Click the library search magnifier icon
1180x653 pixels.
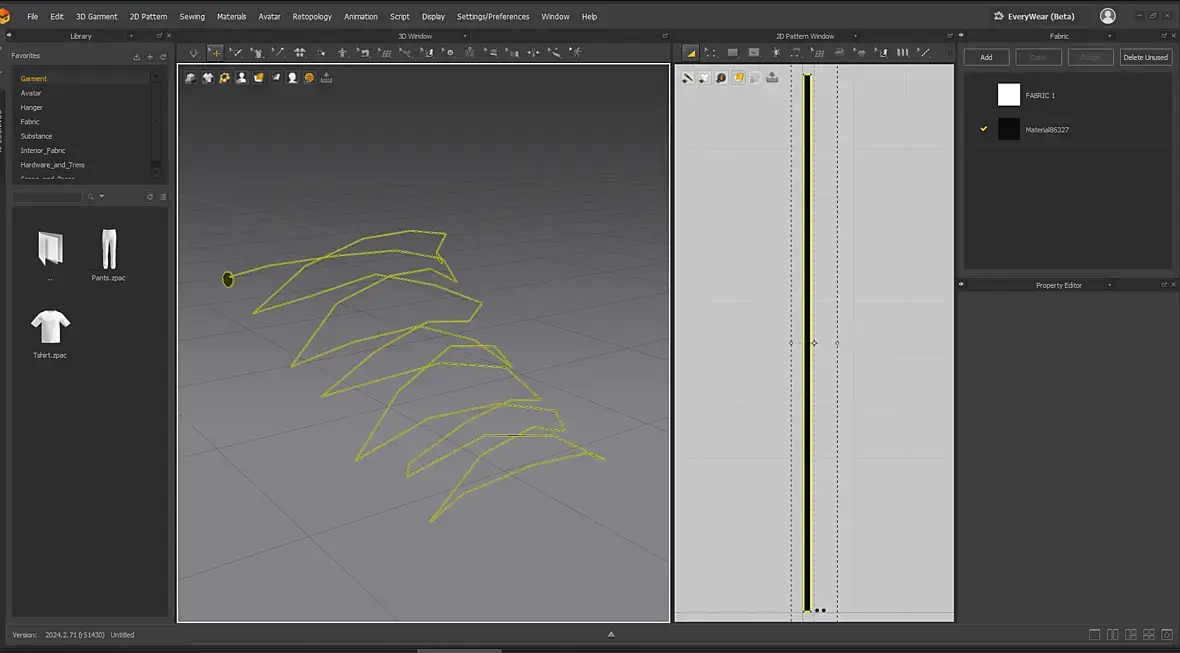[x=91, y=197]
